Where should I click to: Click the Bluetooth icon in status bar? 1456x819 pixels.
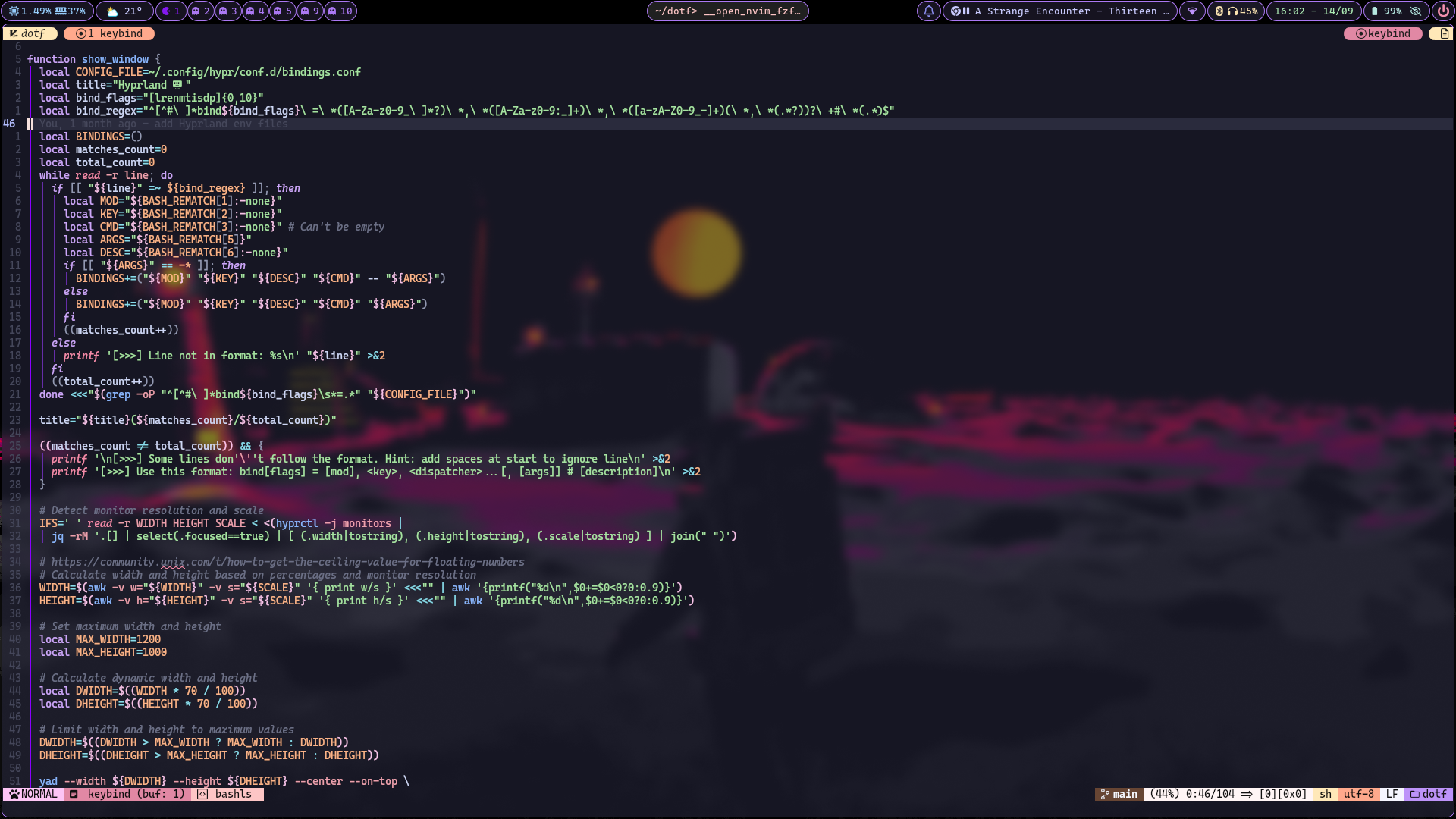(x=1219, y=11)
